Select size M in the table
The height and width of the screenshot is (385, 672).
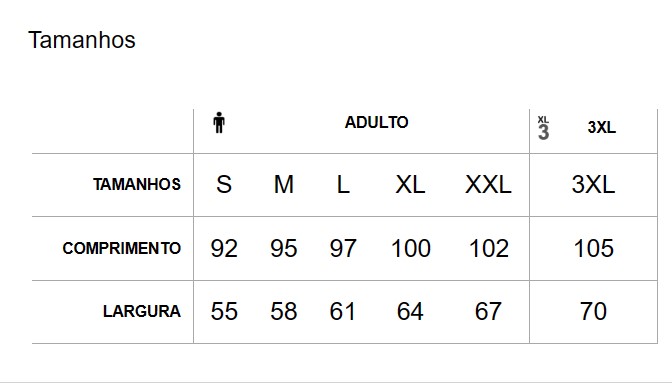point(284,185)
